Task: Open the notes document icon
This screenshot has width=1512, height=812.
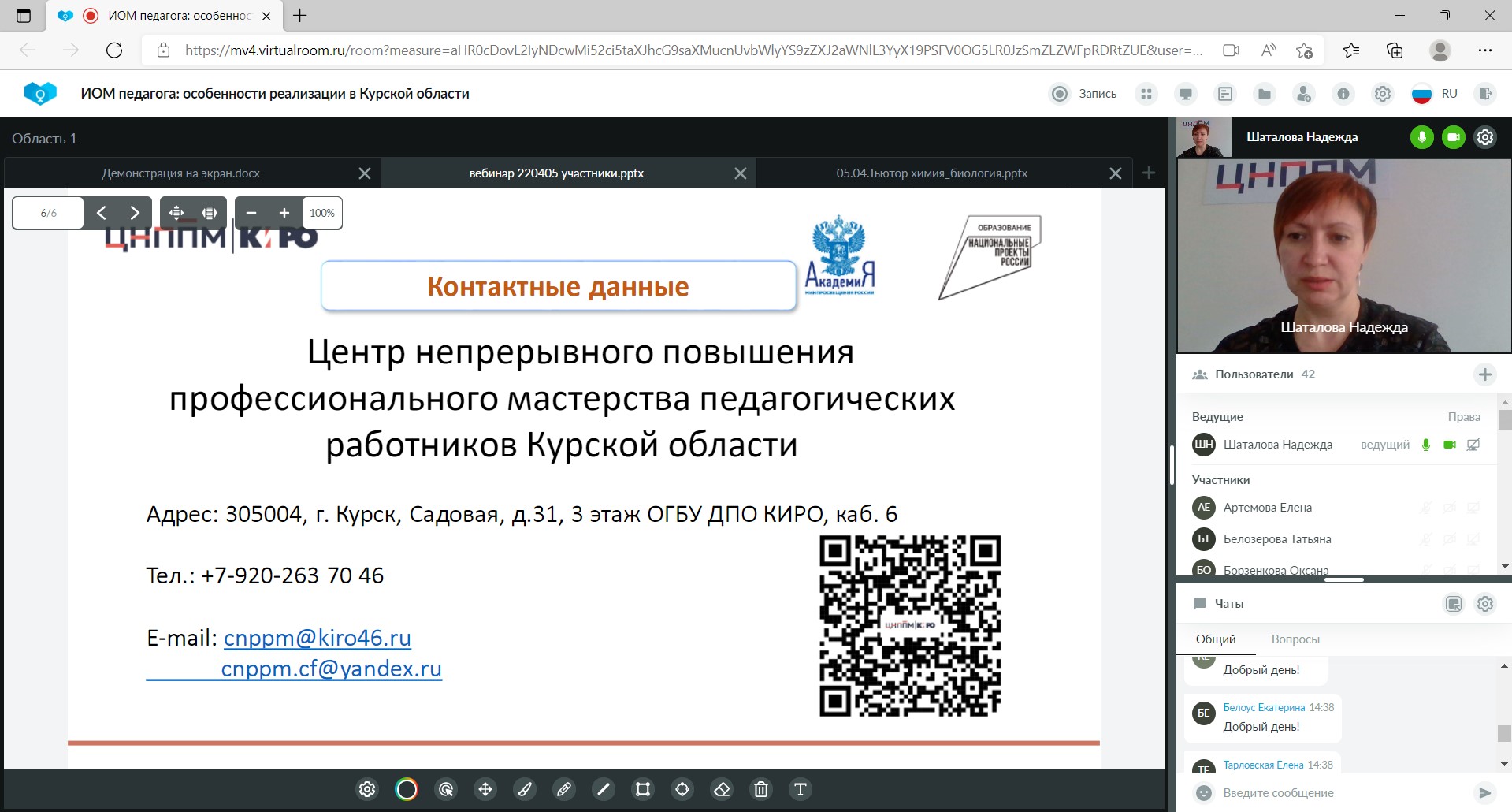Action: pos(1225,94)
